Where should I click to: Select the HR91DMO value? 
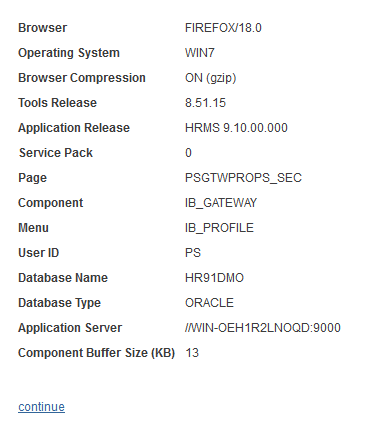pyautogui.click(x=214, y=278)
